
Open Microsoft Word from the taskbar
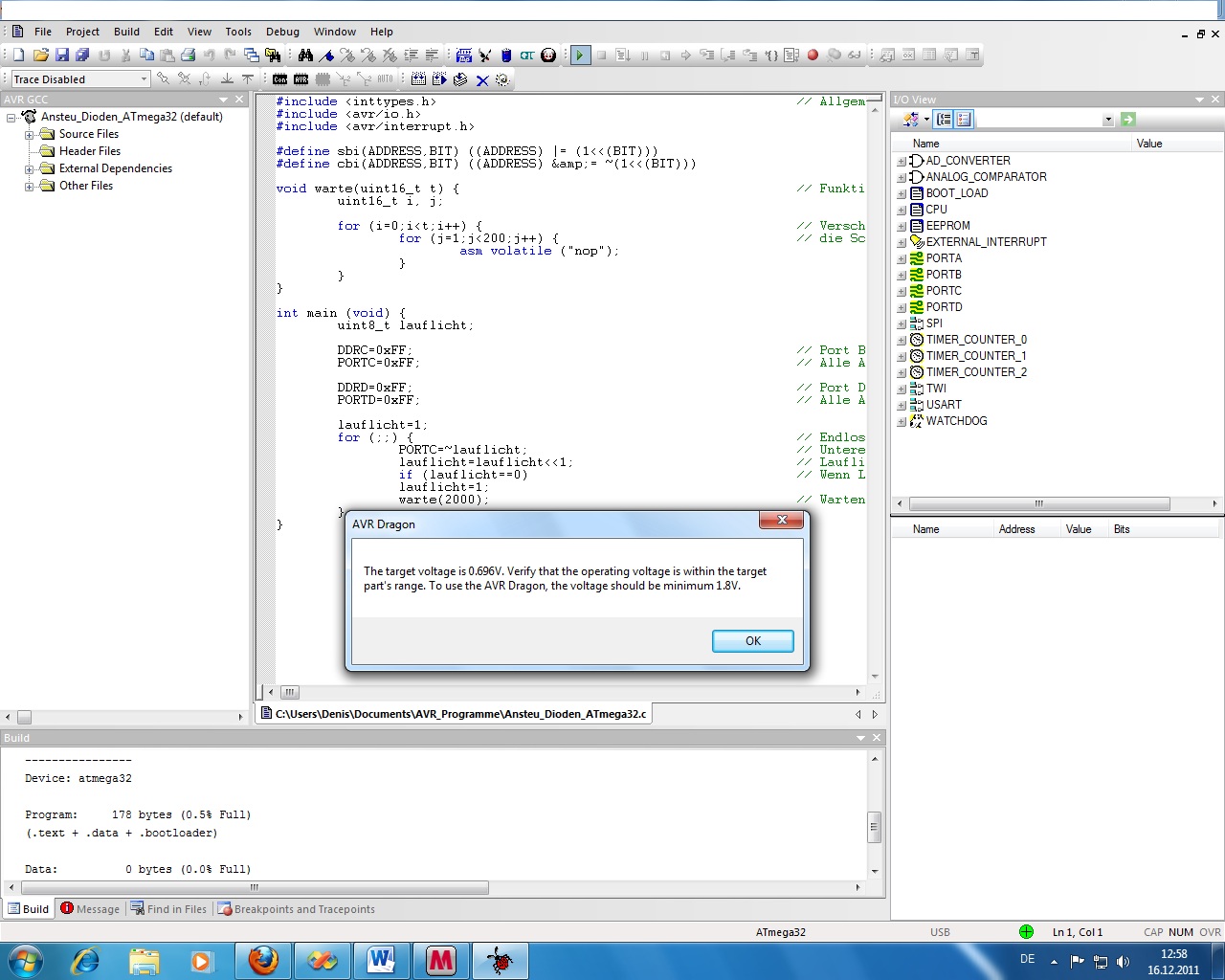[x=382, y=960]
